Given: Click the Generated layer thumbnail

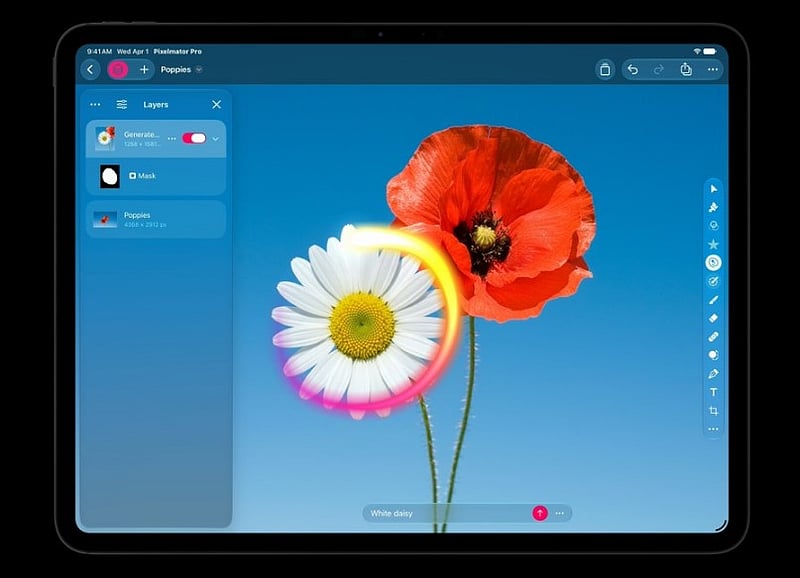Looking at the screenshot, I should (105, 138).
